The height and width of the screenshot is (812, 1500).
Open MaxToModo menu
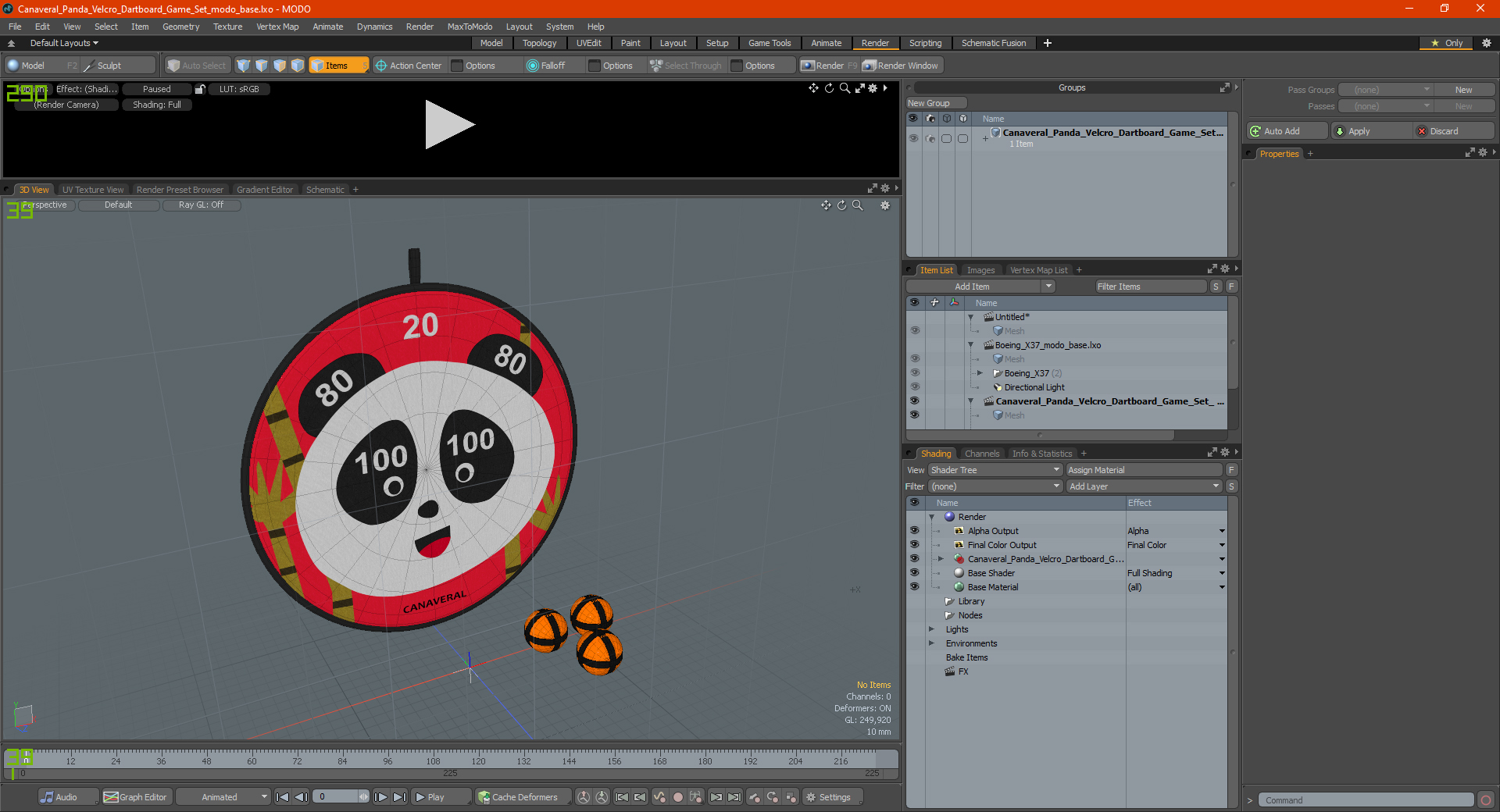coord(470,27)
